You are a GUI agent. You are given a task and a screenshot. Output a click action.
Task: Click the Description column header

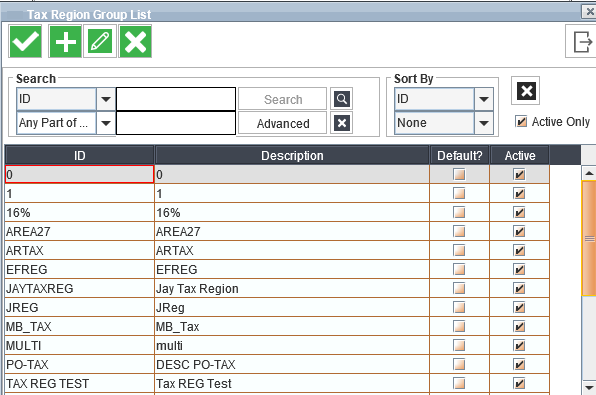pos(292,155)
